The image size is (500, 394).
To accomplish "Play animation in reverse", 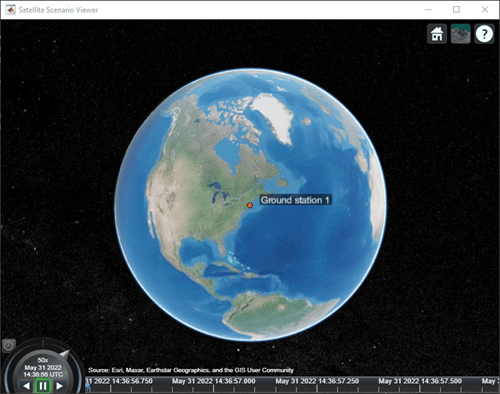I will click(27, 386).
